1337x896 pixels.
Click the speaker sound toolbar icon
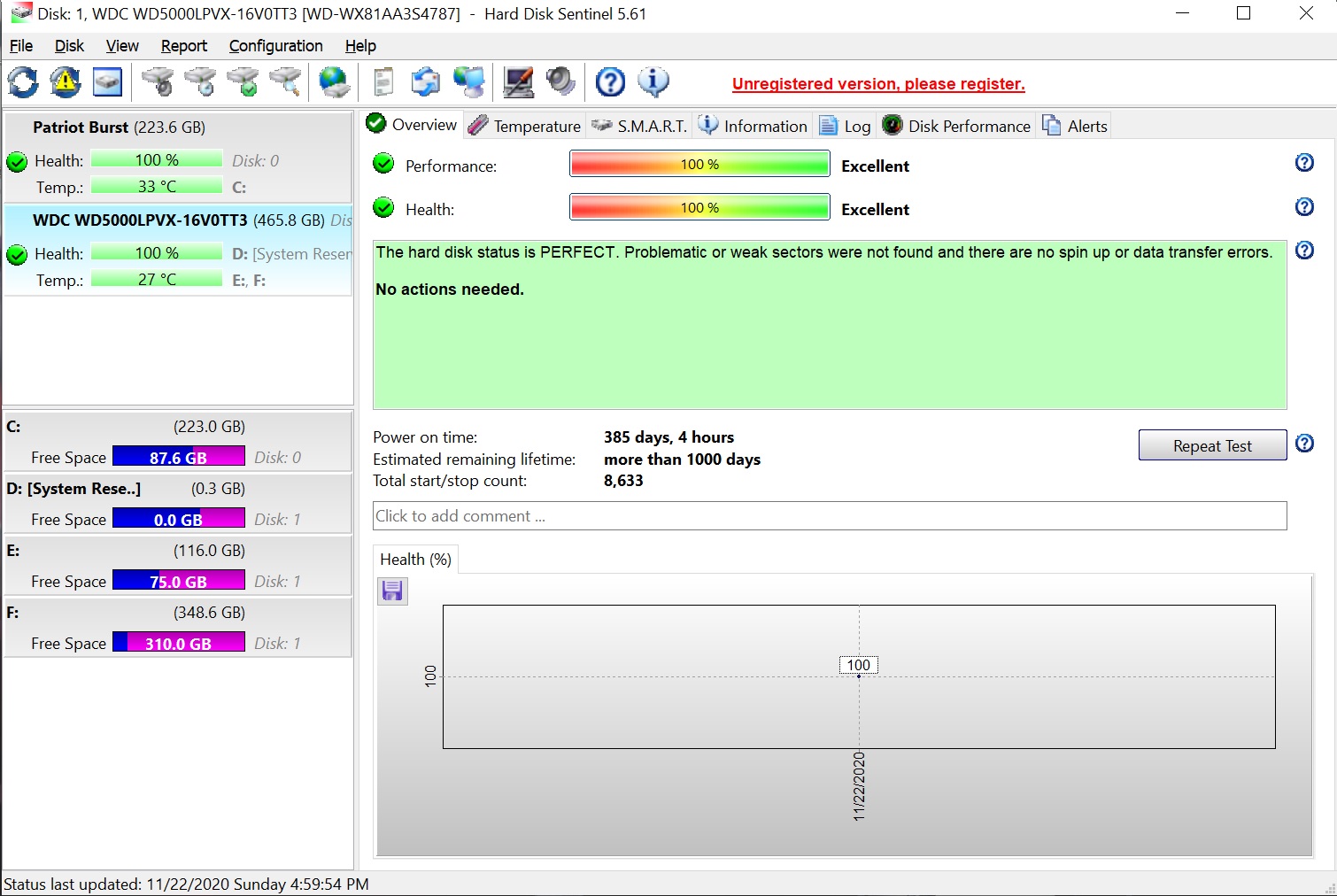(x=560, y=82)
